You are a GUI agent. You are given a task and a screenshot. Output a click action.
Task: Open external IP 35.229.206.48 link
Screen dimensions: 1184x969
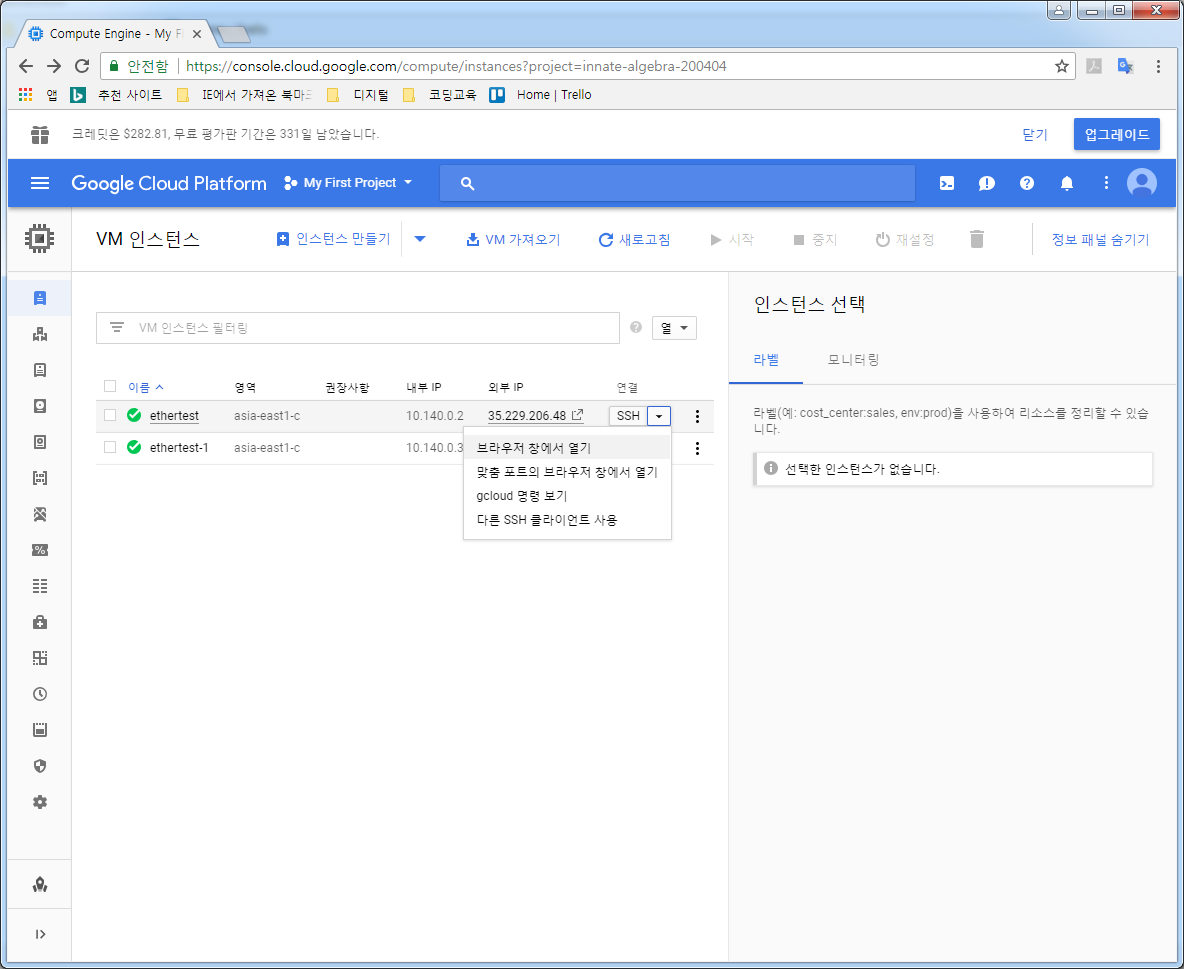point(535,415)
